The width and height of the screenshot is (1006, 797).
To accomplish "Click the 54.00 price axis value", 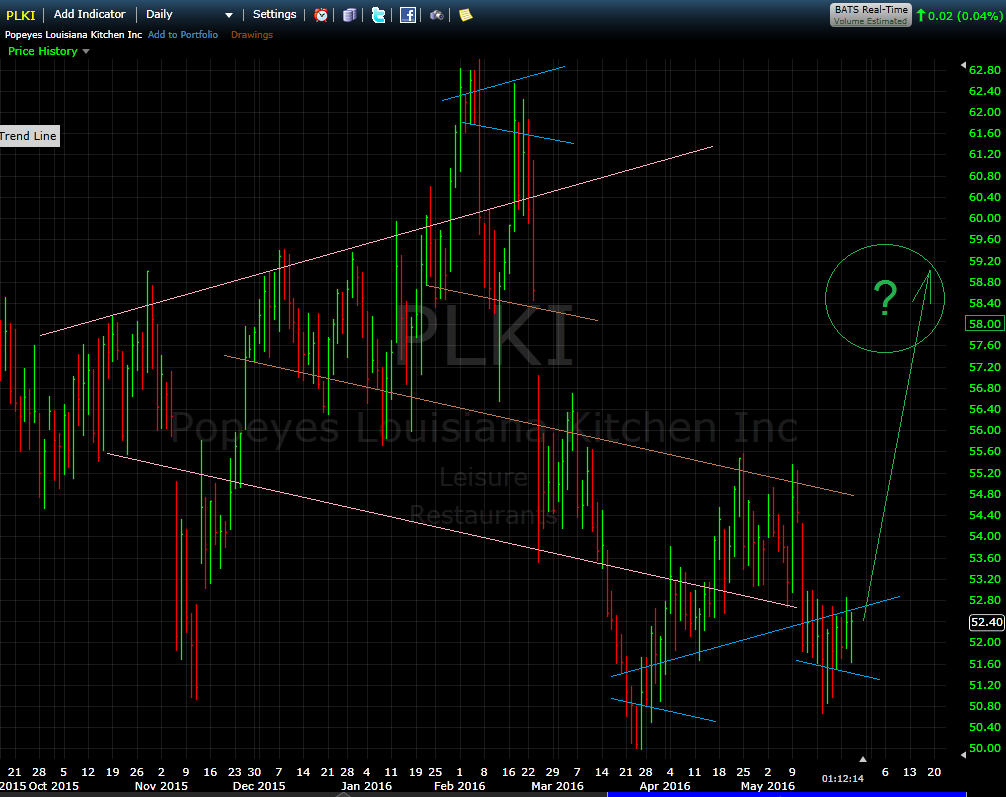I will click(985, 536).
